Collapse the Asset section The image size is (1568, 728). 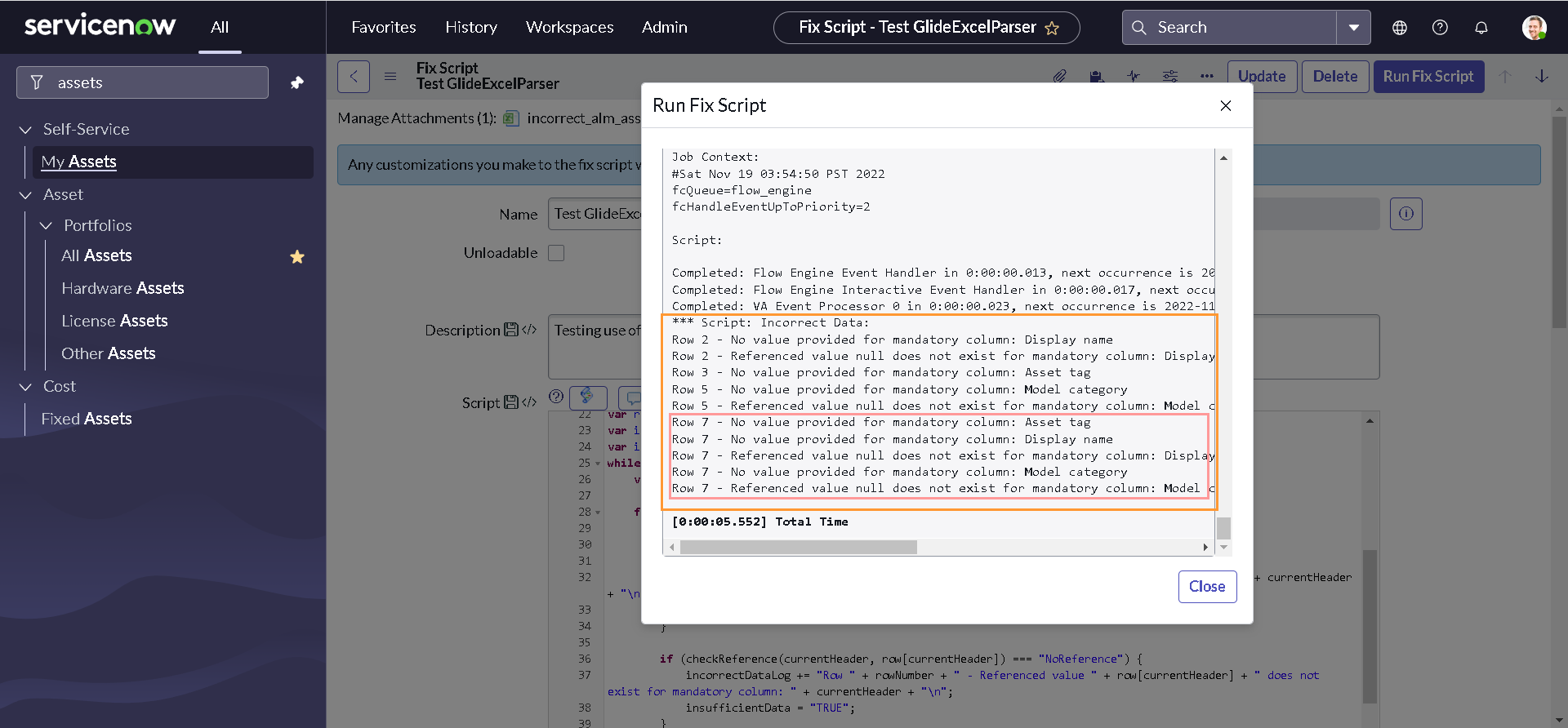click(25, 195)
